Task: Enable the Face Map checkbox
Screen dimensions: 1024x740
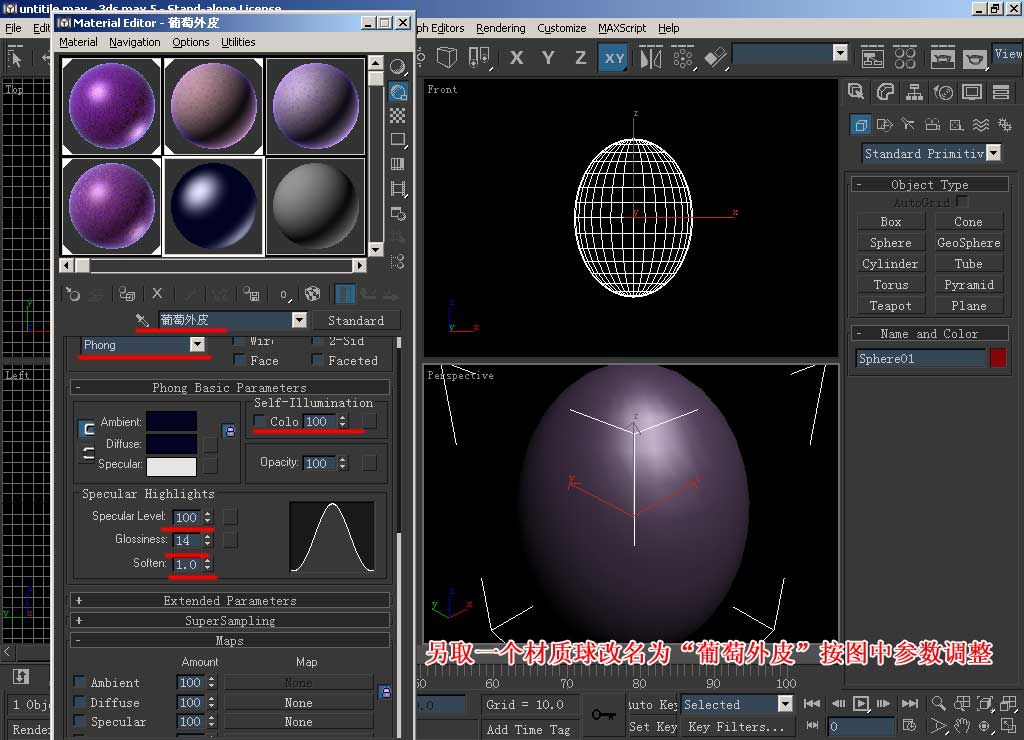Action: point(240,360)
